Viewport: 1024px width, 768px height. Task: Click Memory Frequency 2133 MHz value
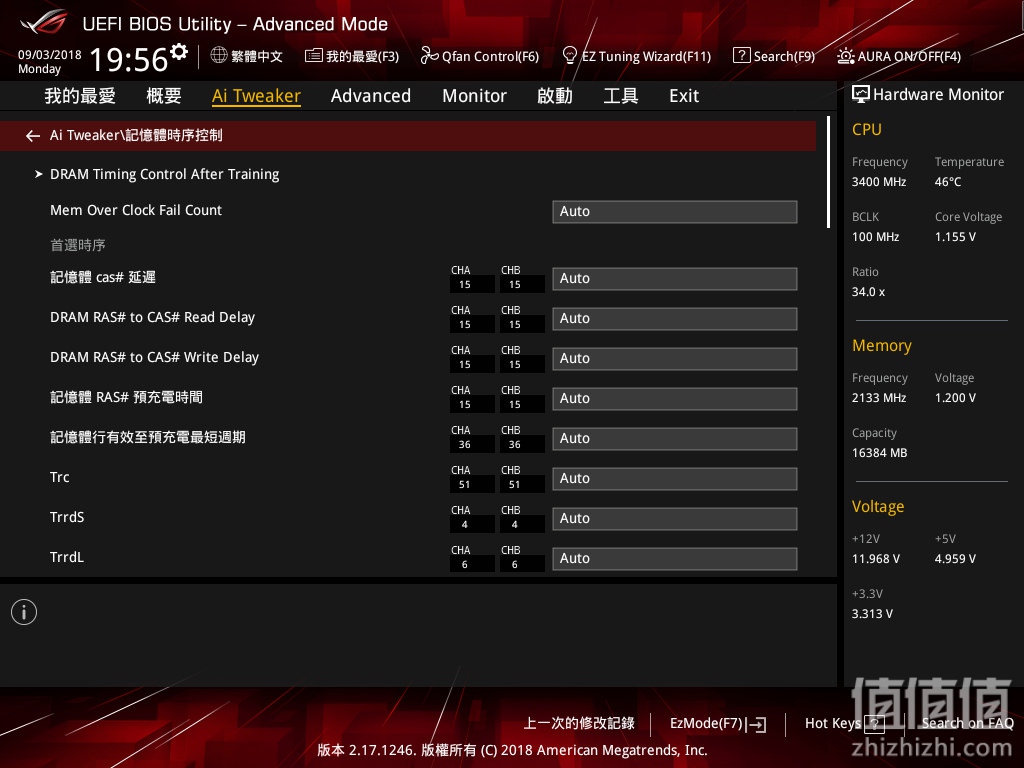pos(879,398)
